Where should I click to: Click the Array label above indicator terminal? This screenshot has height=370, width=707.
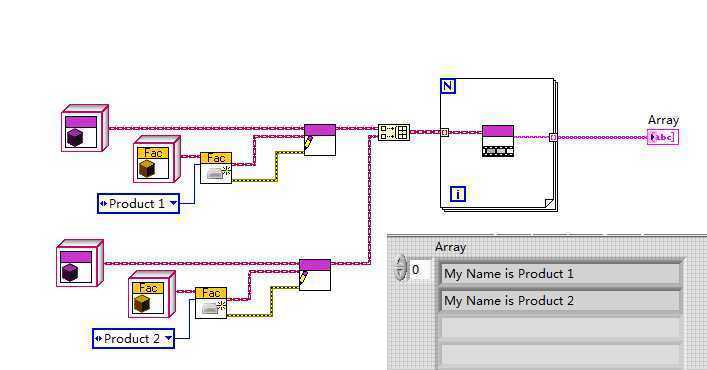663,120
